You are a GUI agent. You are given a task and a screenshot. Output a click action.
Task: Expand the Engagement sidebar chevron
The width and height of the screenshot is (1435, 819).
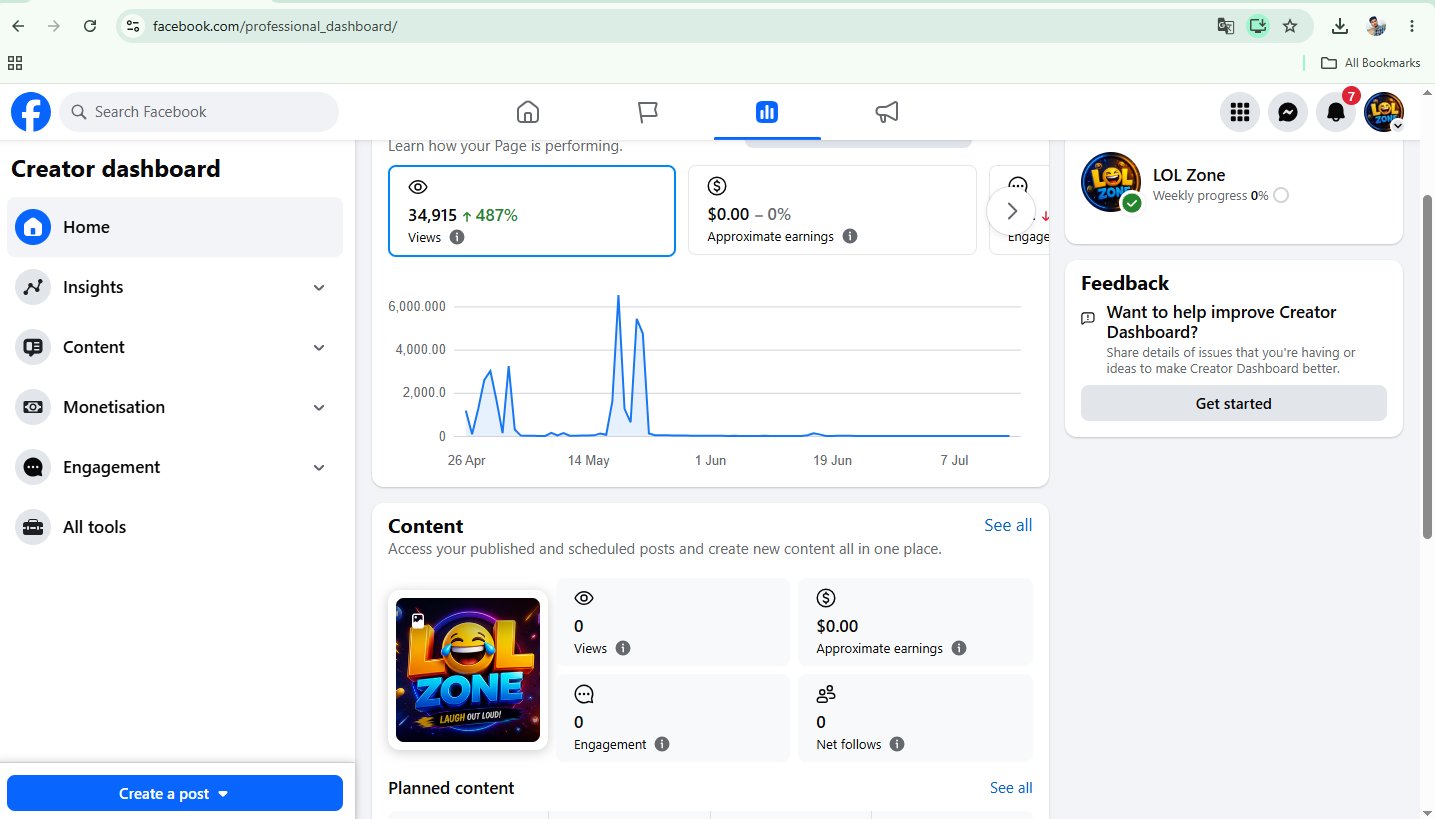(x=319, y=468)
